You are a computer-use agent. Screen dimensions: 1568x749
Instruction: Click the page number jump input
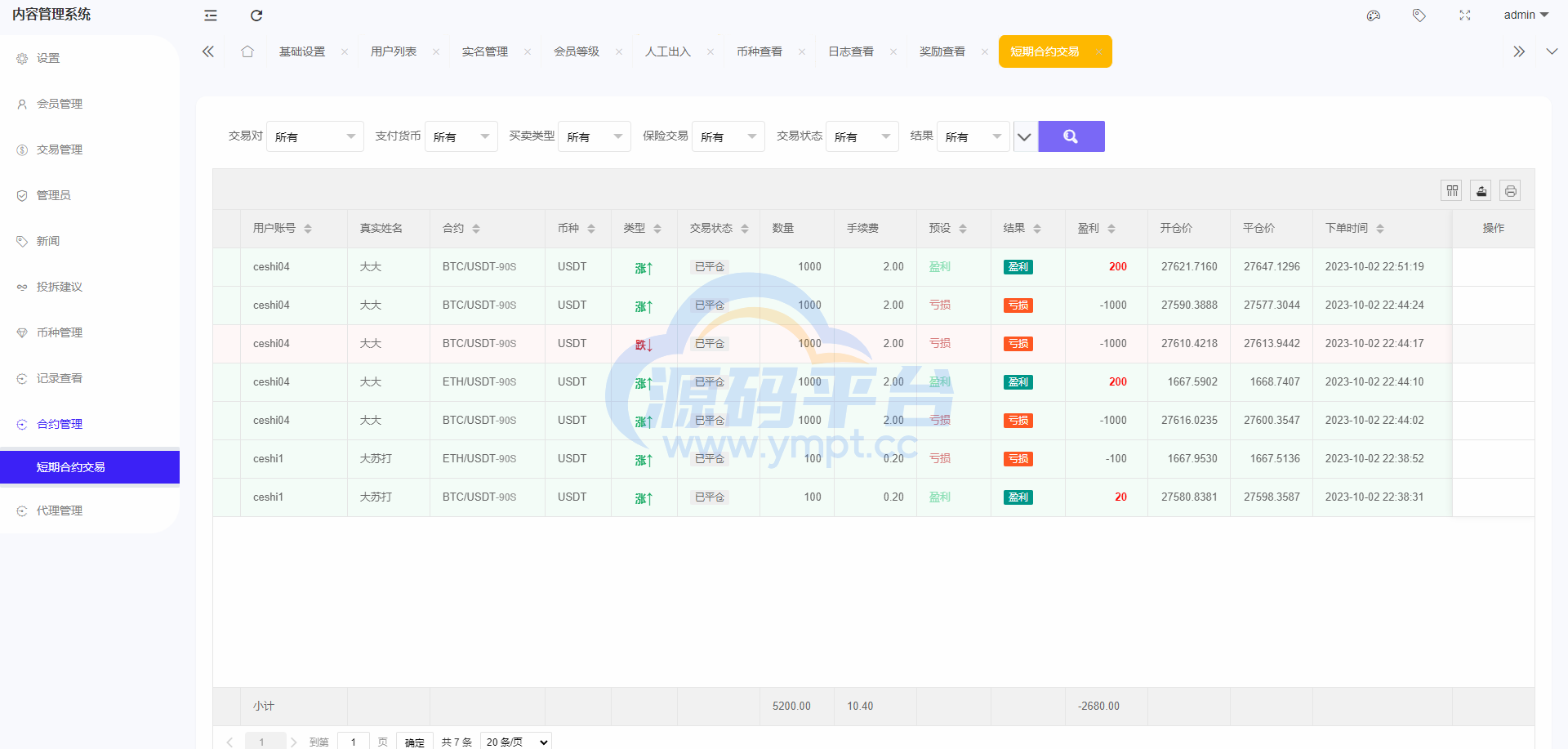pos(354,742)
